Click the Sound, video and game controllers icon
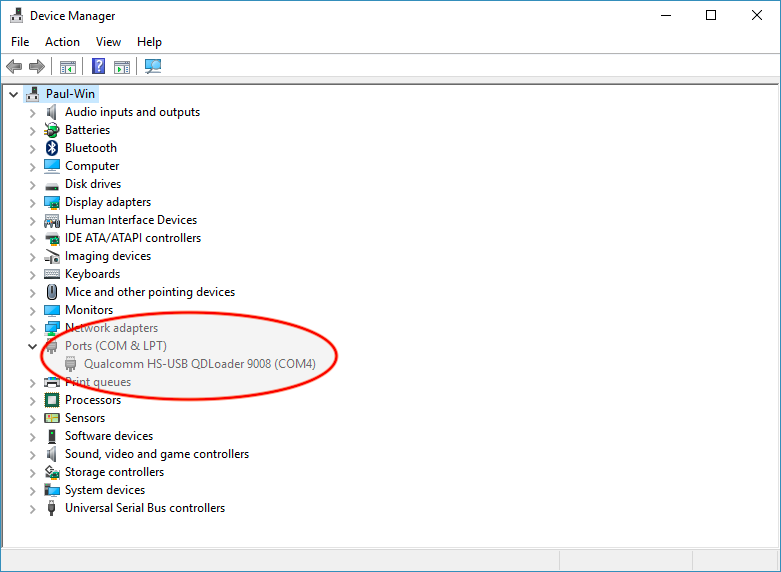Image resolution: width=781 pixels, height=572 pixels. point(52,454)
